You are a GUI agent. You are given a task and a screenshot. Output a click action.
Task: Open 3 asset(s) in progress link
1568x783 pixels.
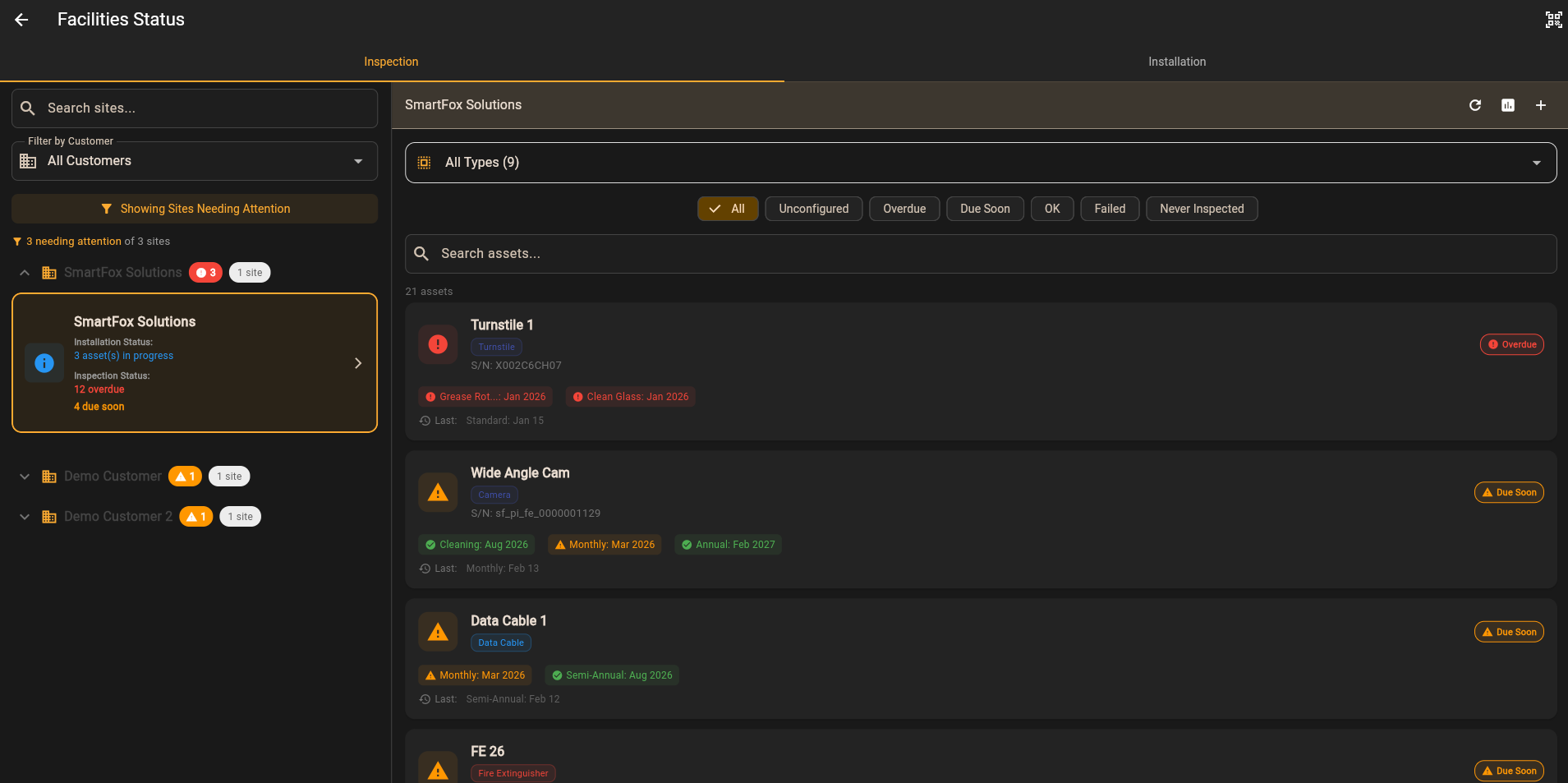[x=123, y=356]
